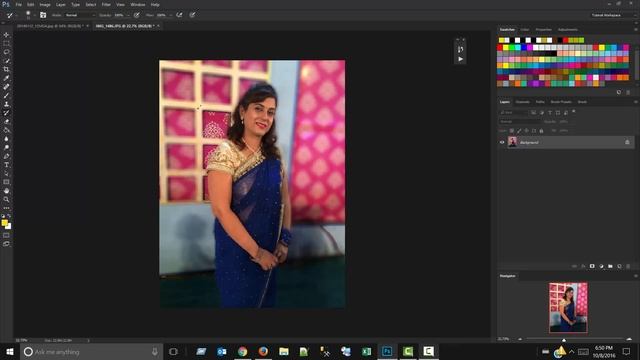Open the History panel icon
This screenshot has width=640, height=360.
pyautogui.click(x=460, y=49)
